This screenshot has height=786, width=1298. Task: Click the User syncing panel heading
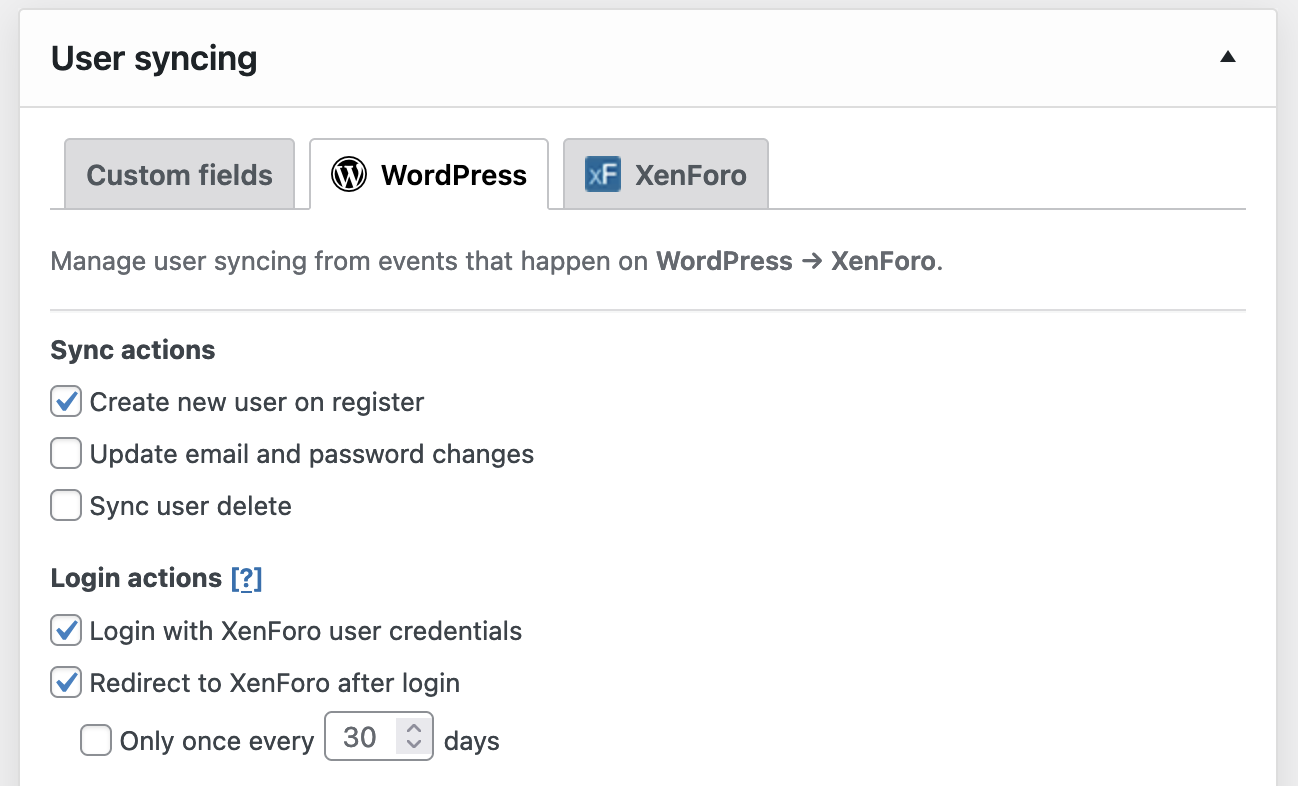click(x=154, y=59)
